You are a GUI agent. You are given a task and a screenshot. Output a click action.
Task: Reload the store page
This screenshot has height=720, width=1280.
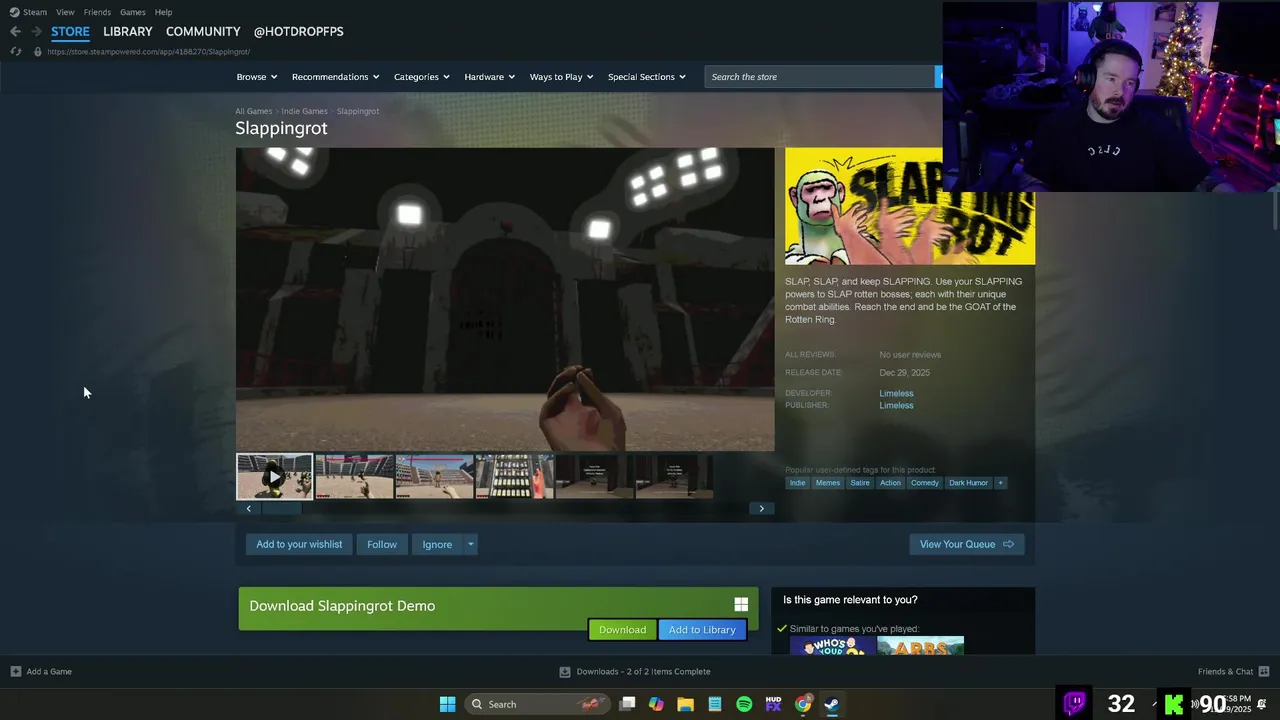(x=15, y=51)
